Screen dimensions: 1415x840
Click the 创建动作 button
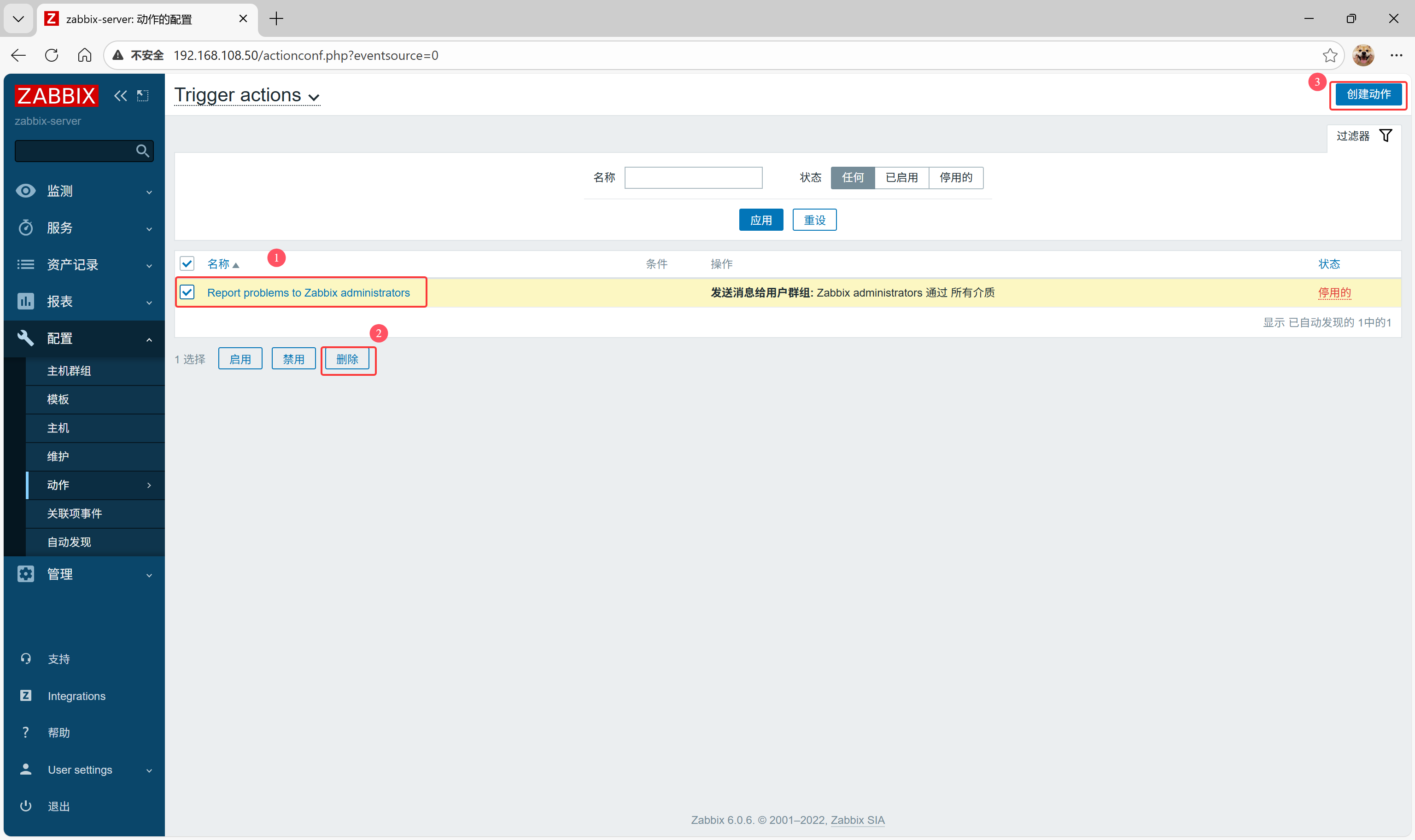[x=1368, y=94]
